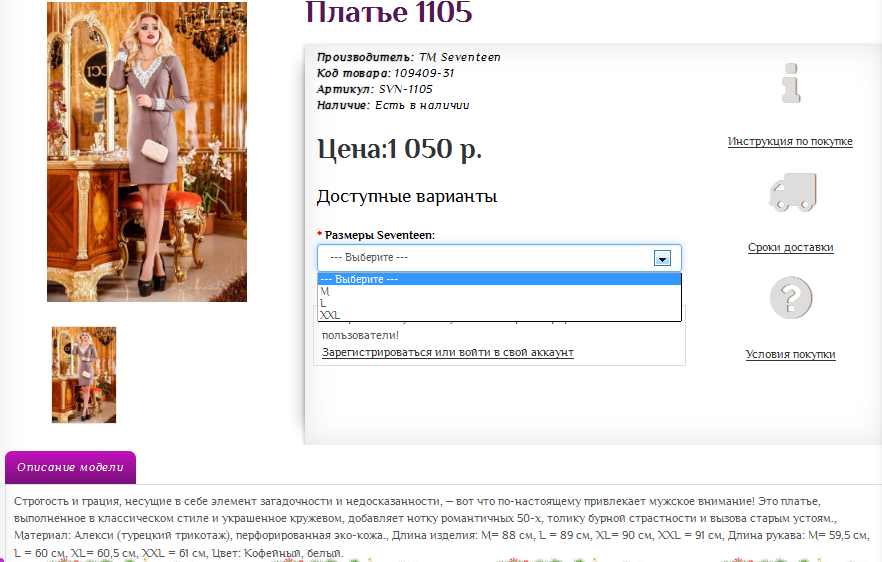Click the Платье 1105 product title

pyautogui.click(x=388, y=13)
